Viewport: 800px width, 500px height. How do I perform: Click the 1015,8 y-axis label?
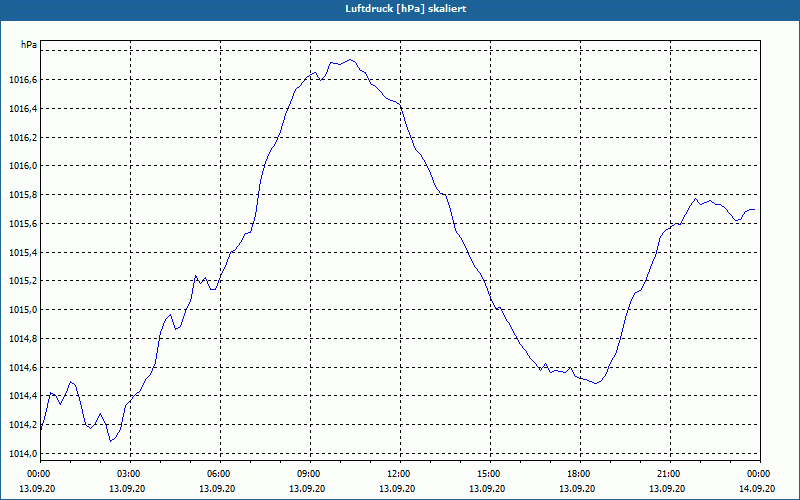pyautogui.click(x=22, y=195)
